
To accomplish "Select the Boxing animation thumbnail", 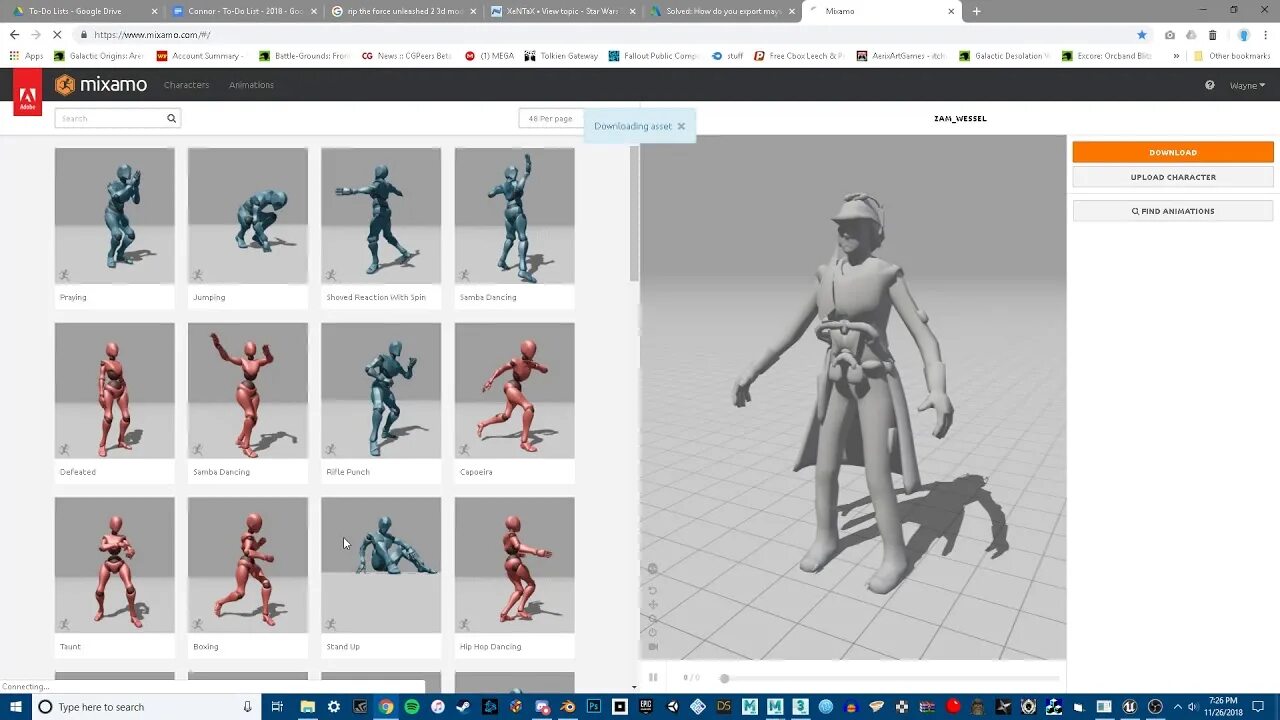I will pyautogui.click(x=248, y=565).
